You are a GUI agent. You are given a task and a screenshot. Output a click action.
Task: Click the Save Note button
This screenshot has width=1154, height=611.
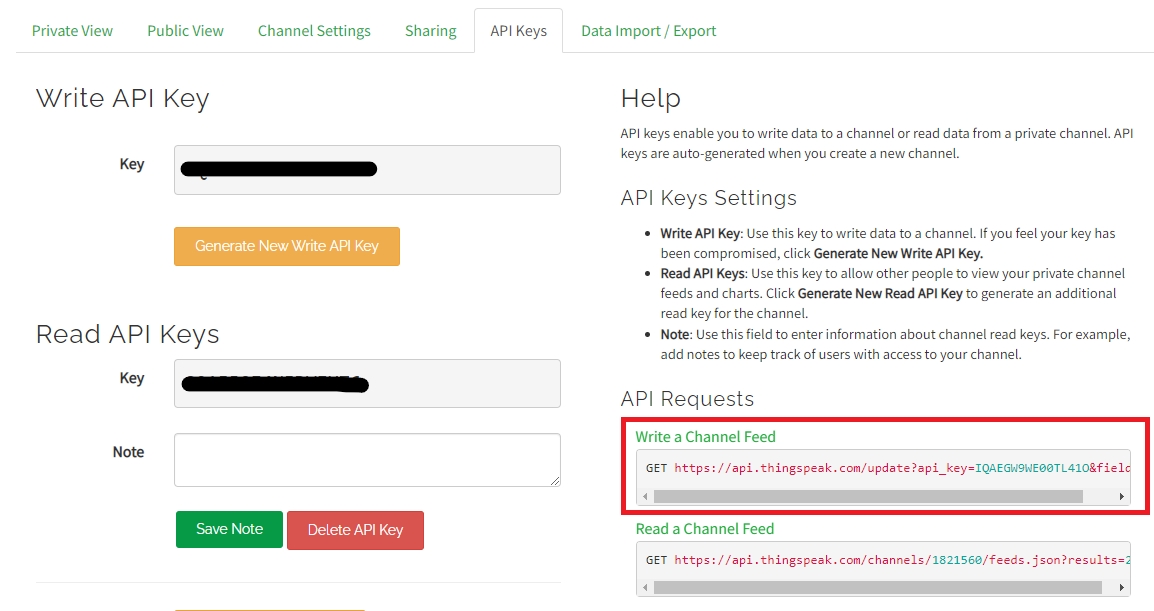229,529
